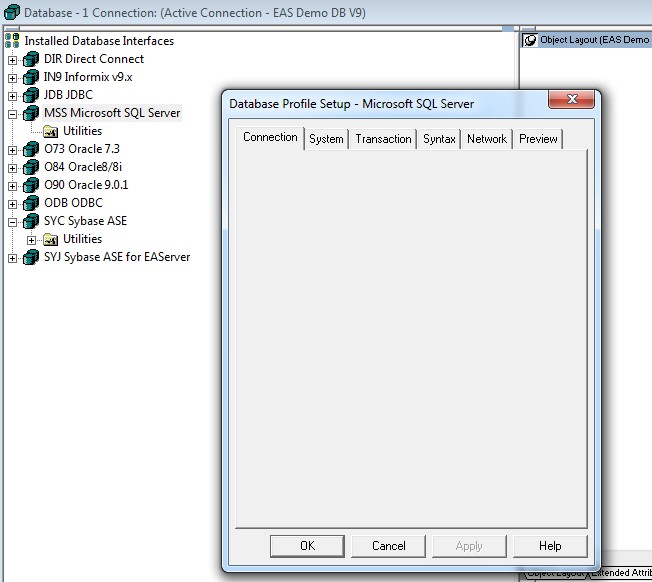Expand the O90 Oracle 9.0.1 node

coord(13,186)
